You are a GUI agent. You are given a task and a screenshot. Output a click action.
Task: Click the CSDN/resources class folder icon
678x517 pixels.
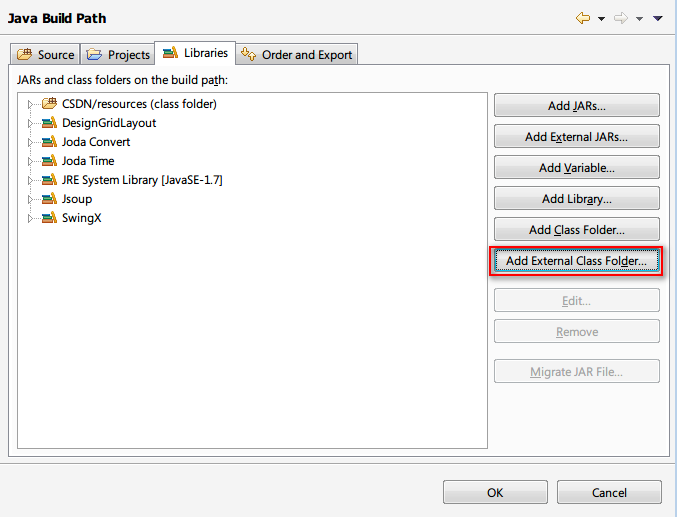[x=49, y=103]
